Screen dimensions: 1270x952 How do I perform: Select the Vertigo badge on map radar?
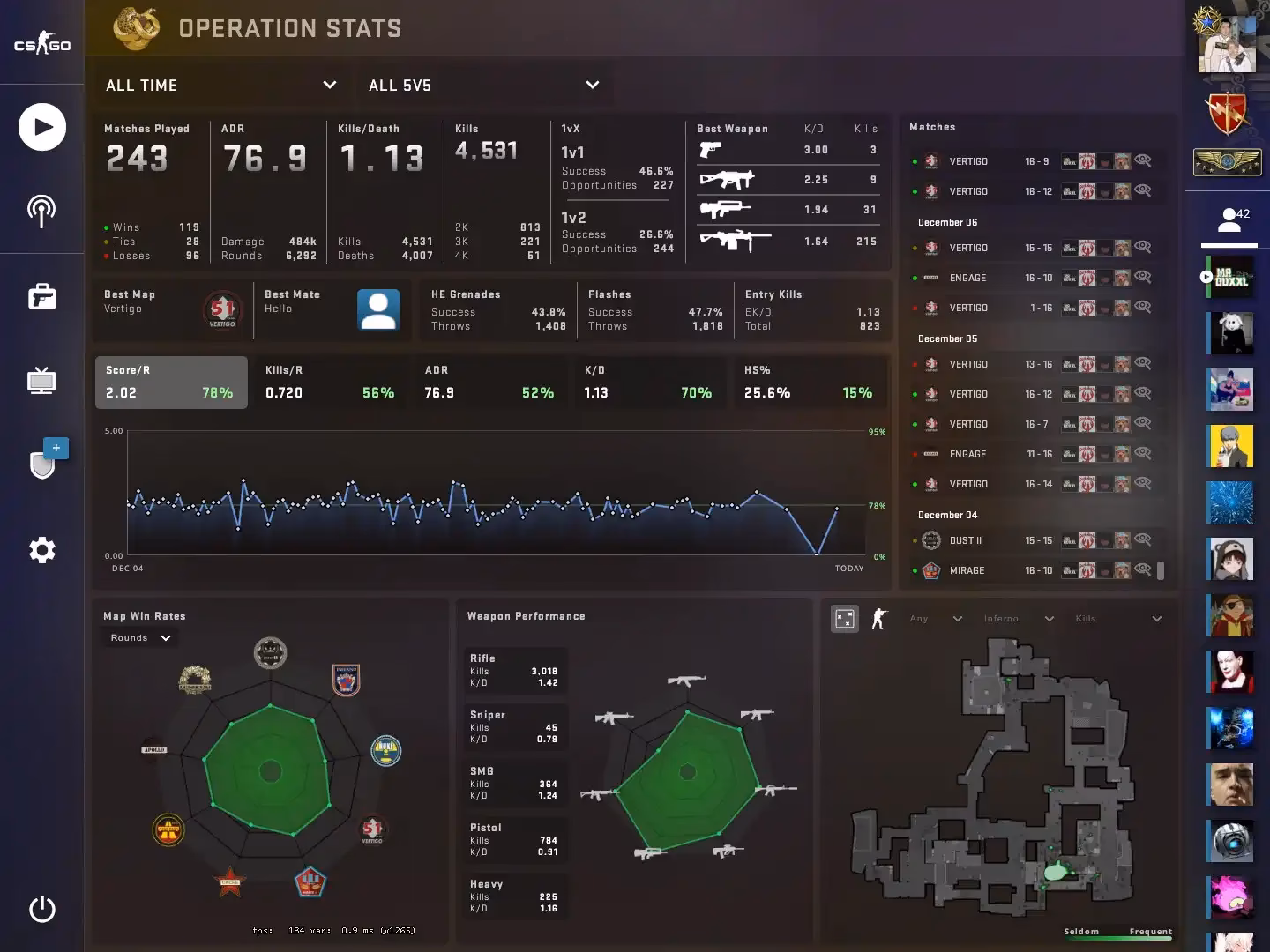(x=372, y=829)
